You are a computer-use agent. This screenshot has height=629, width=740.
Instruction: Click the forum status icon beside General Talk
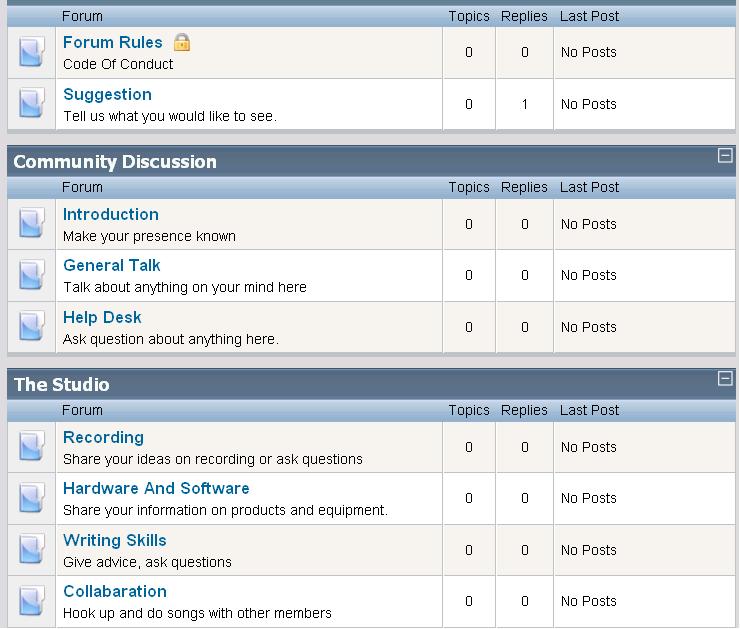(x=32, y=275)
